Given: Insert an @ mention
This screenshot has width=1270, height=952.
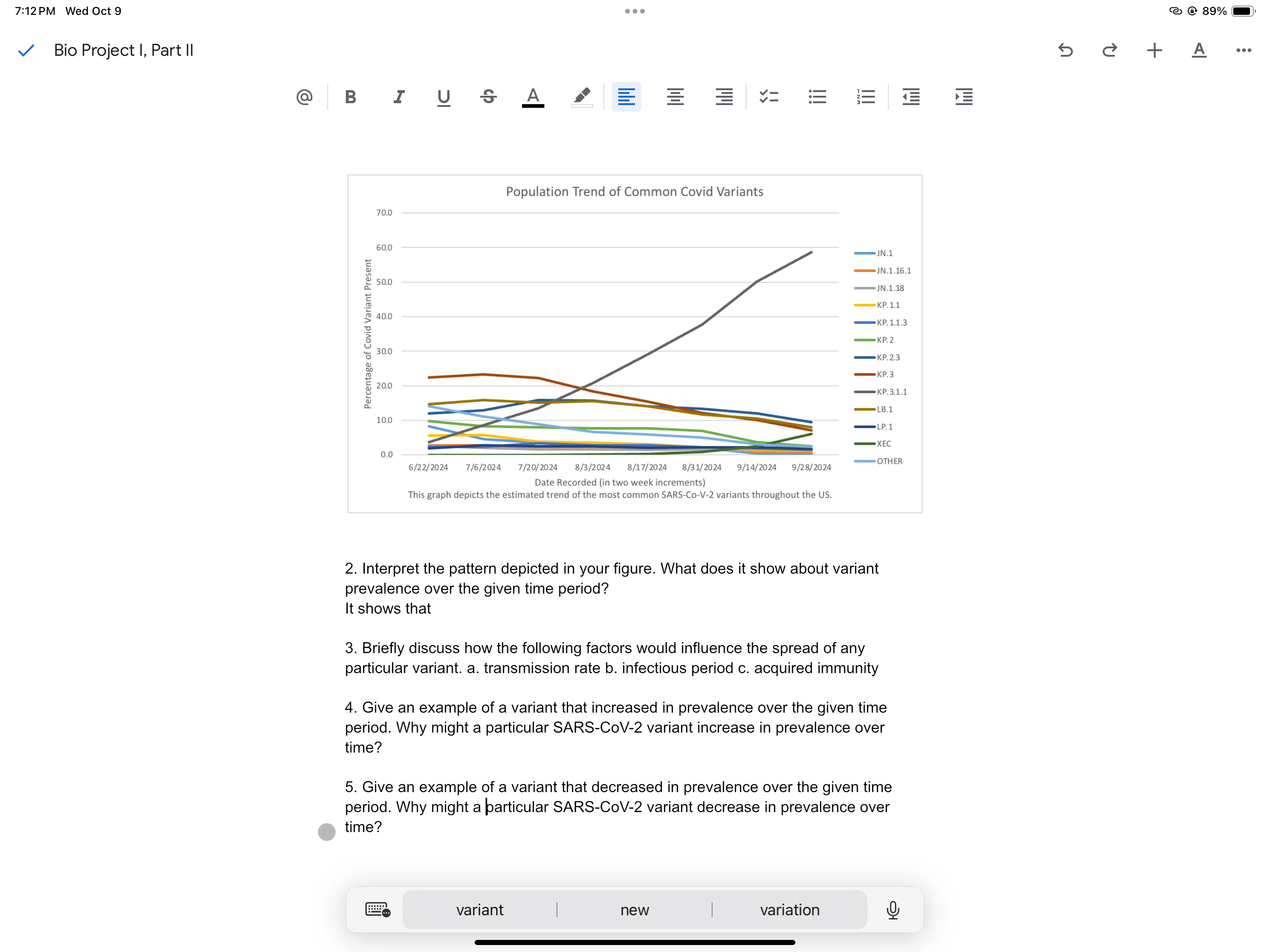Looking at the screenshot, I should pyautogui.click(x=304, y=97).
